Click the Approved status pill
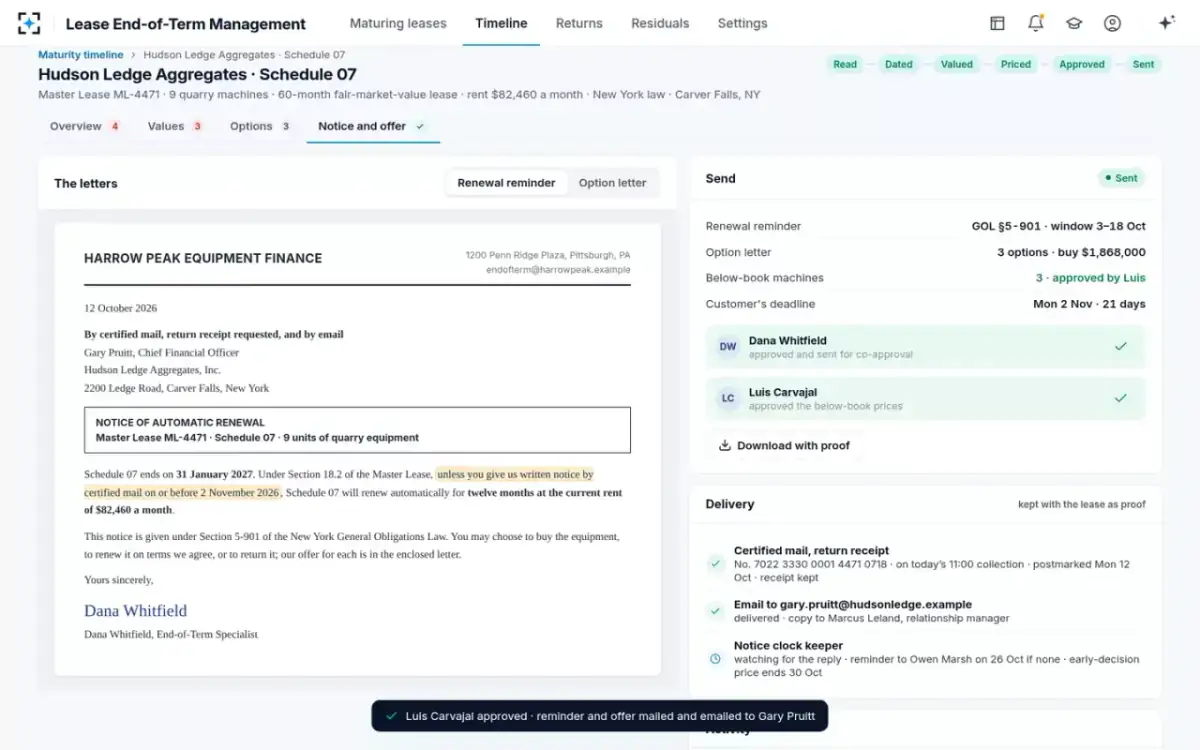 tap(1082, 64)
